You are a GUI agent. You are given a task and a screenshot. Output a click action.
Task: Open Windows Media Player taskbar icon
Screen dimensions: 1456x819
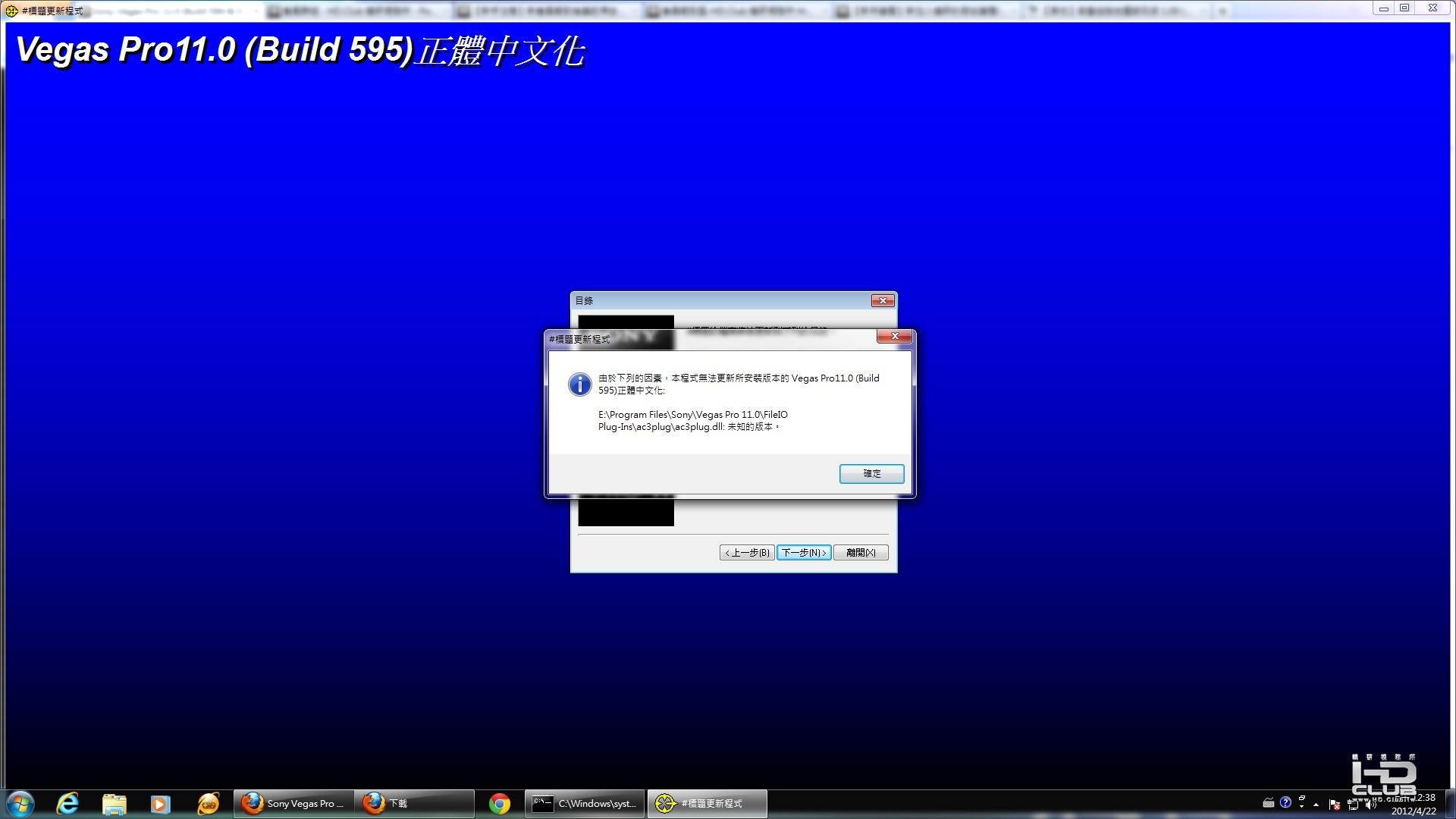coord(160,803)
